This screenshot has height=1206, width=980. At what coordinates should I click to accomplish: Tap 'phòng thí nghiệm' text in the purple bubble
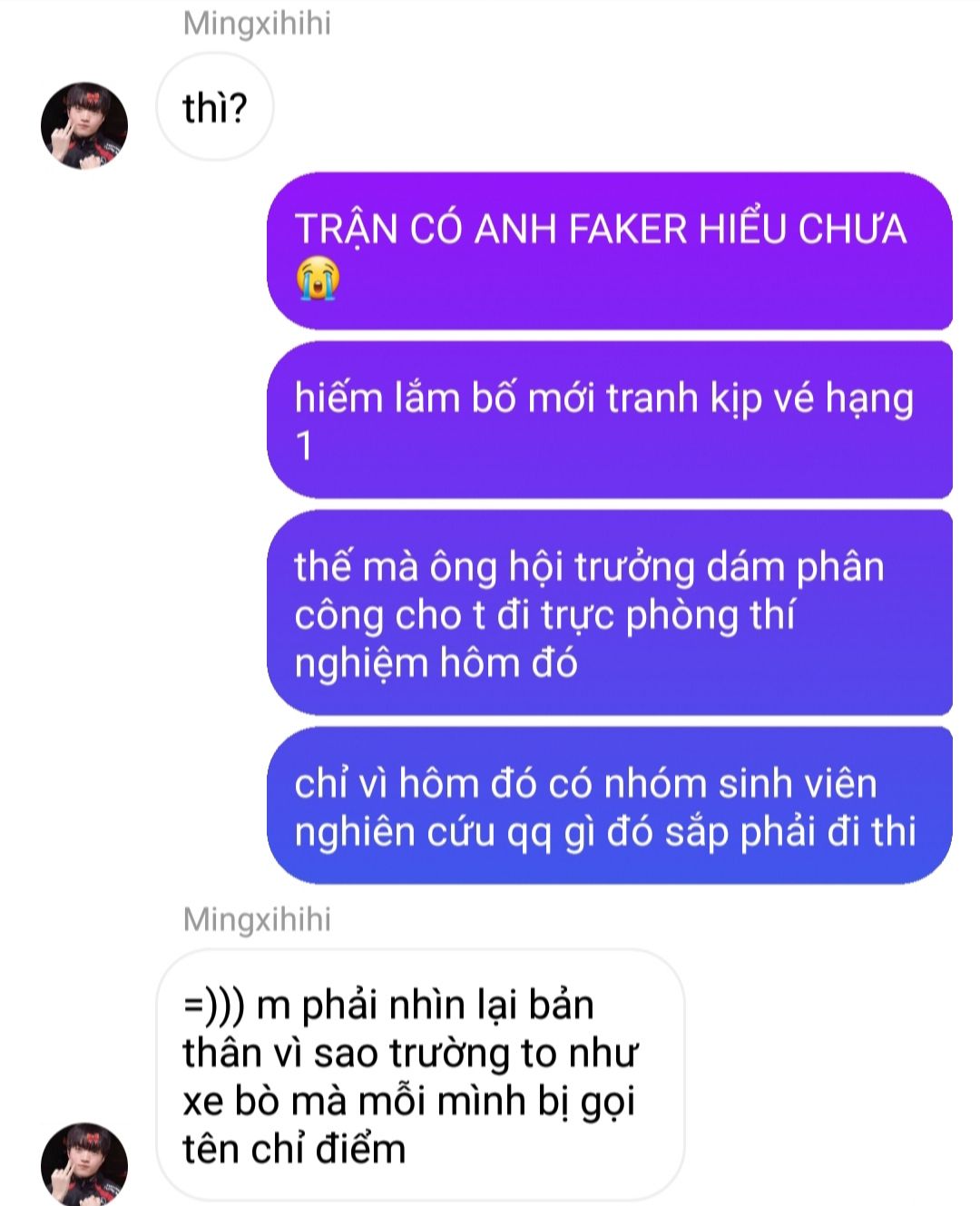pyautogui.click(x=544, y=639)
